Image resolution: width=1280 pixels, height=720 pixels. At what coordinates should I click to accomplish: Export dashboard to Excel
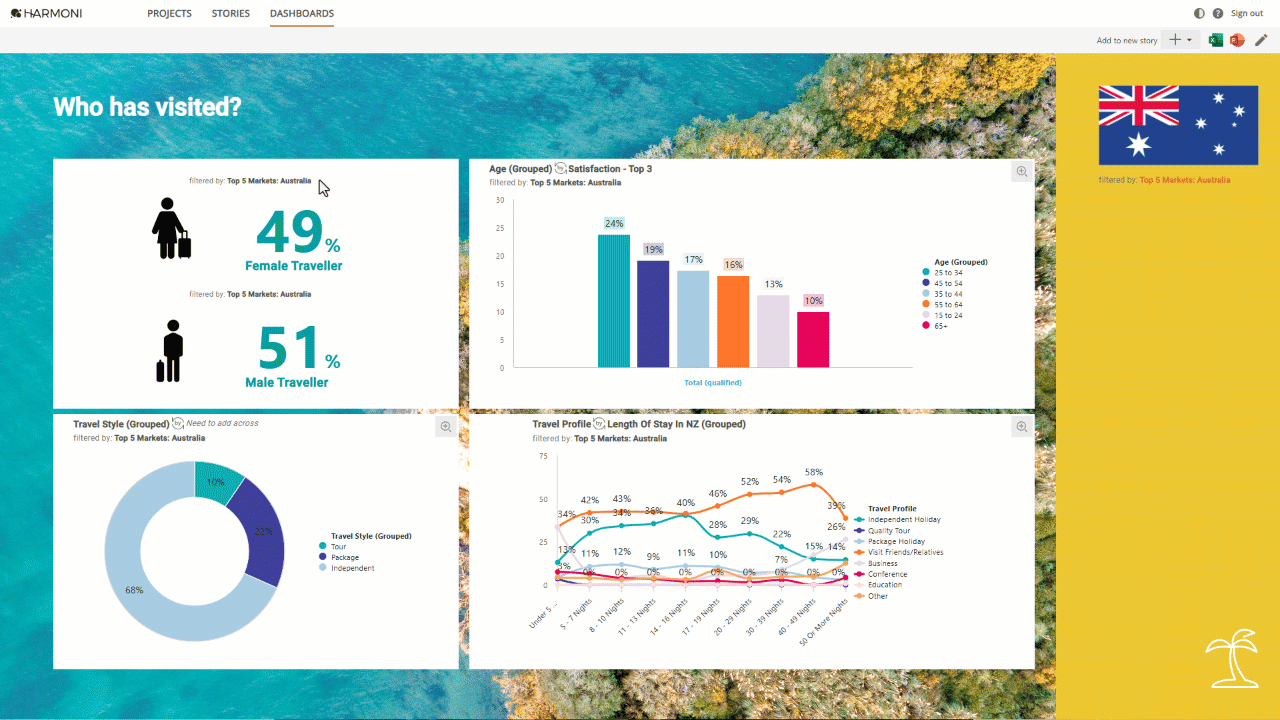tap(1216, 40)
